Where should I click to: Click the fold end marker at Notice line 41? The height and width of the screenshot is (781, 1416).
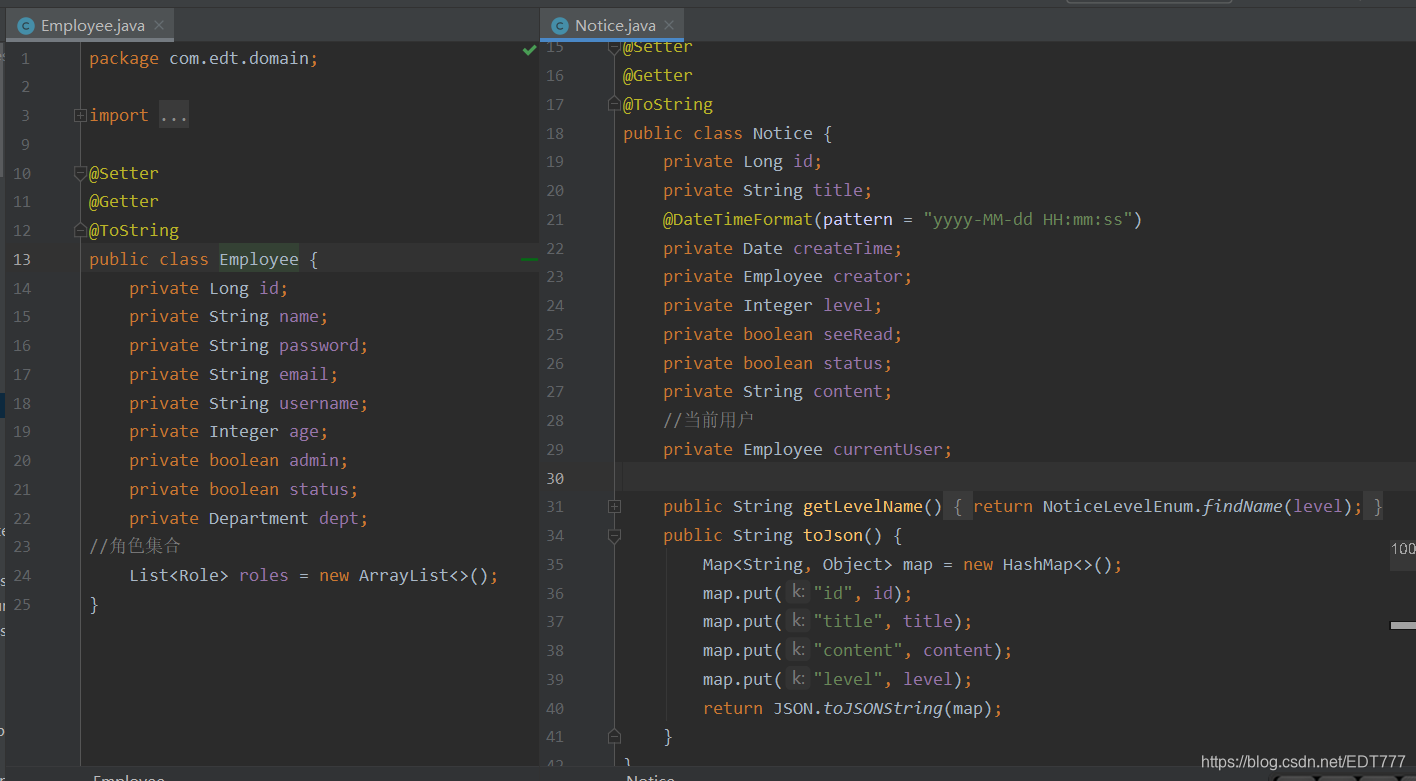(x=614, y=737)
